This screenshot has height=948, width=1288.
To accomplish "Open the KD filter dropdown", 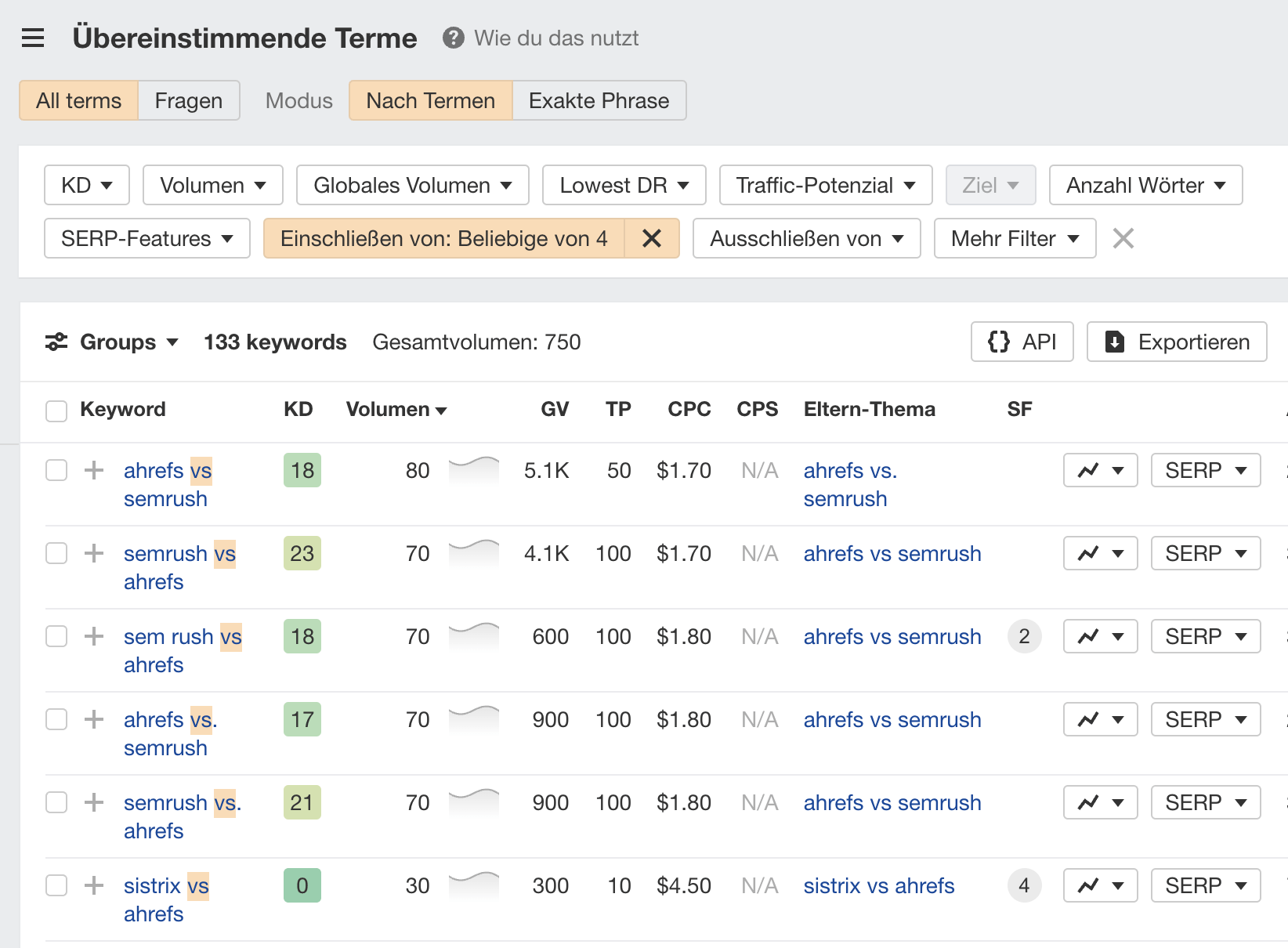I will (x=86, y=185).
